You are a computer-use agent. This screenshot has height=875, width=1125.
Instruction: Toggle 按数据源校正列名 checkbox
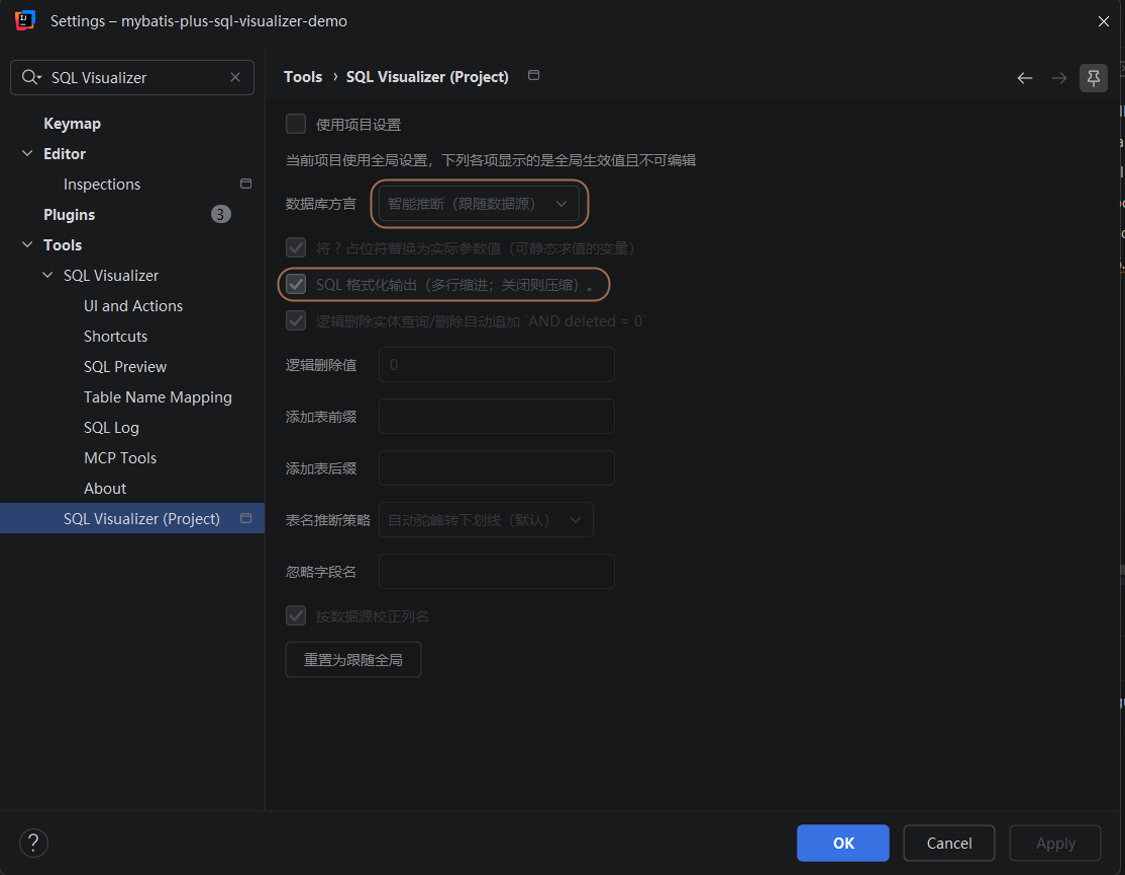[296, 615]
